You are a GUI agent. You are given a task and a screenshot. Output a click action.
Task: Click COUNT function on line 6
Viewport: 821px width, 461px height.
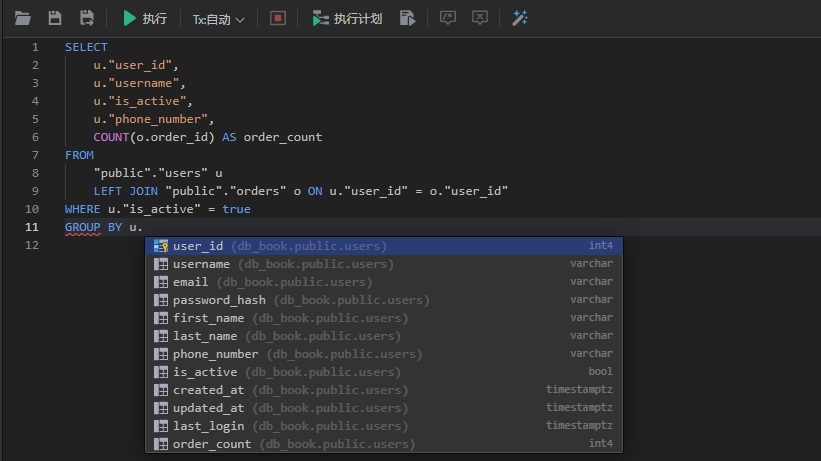pyautogui.click(x=111, y=137)
